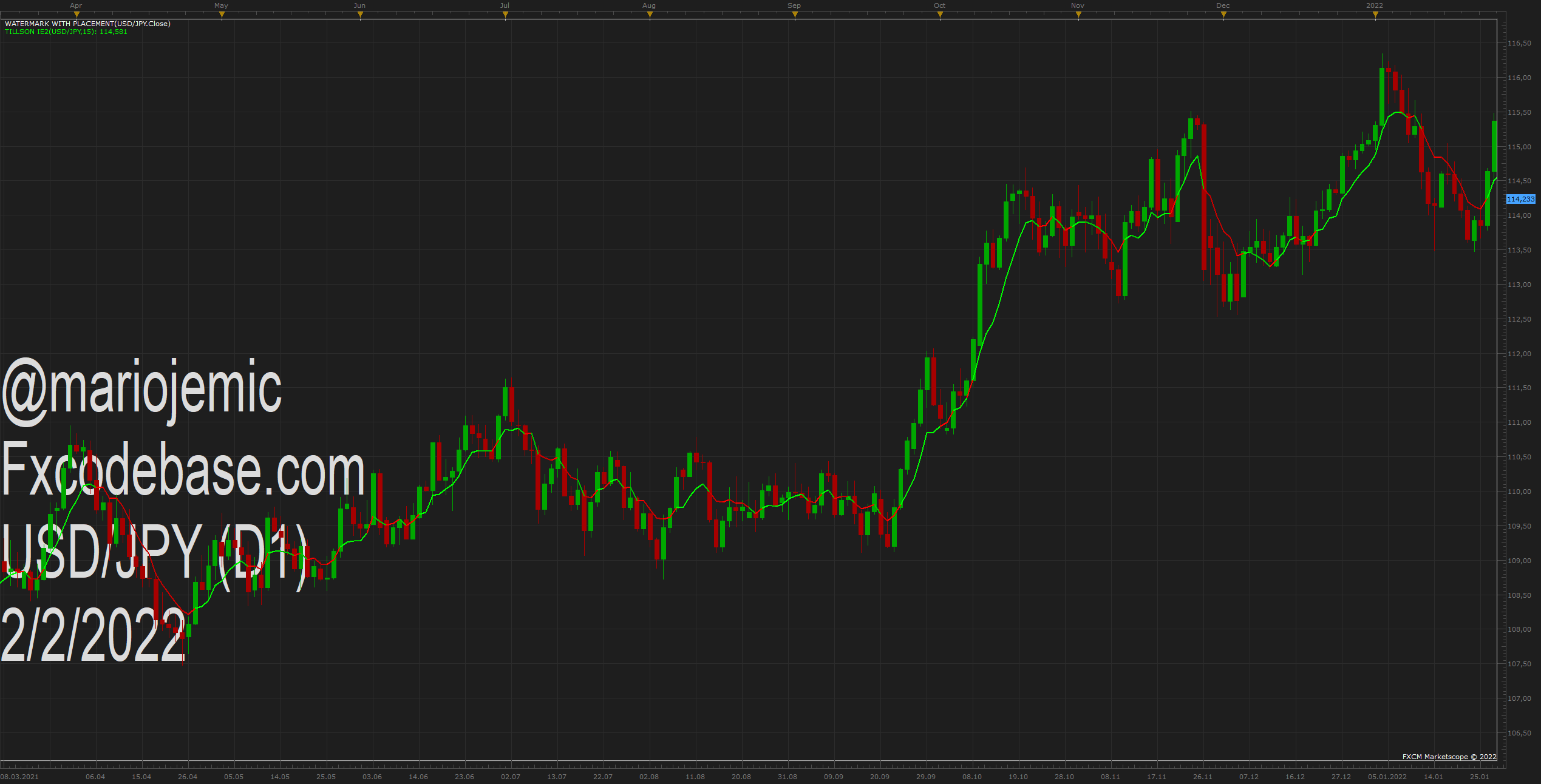The image size is (1541, 784).
Task: Click the 110,00 price axis label
Action: [x=1519, y=492]
